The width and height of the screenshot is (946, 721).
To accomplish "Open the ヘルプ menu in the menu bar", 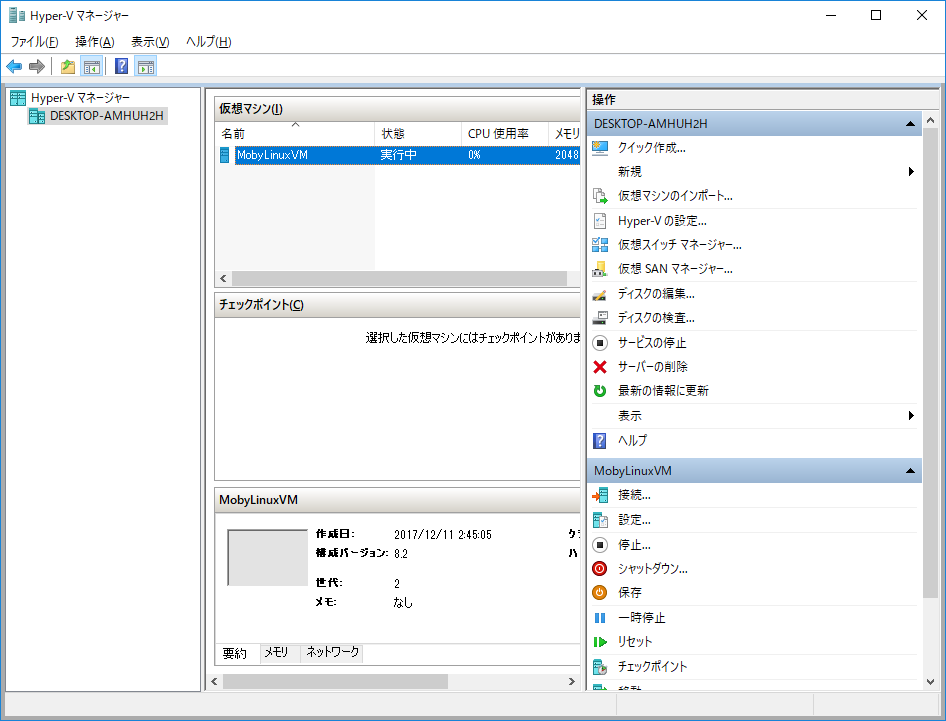I will [208, 42].
